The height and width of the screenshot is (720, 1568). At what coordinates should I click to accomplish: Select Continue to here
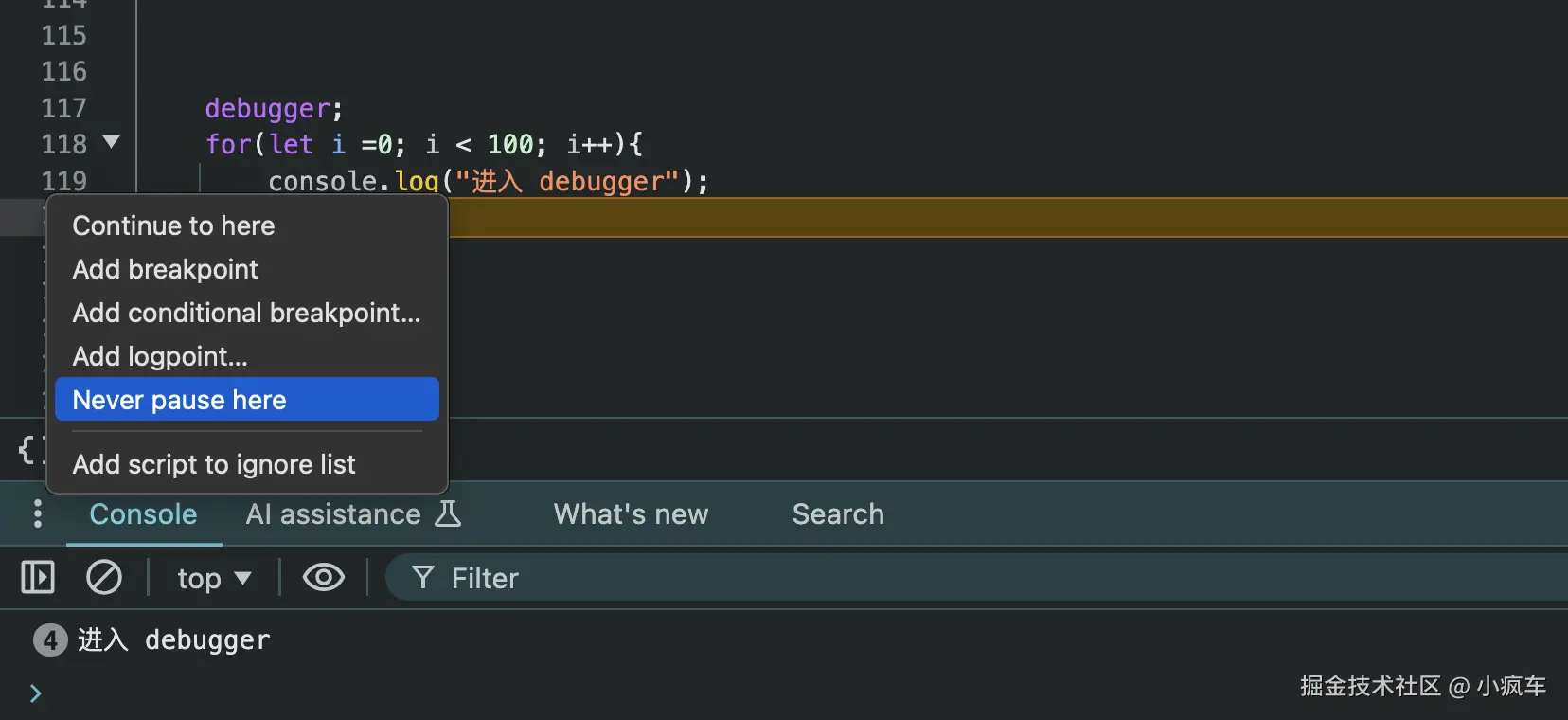tap(173, 225)
